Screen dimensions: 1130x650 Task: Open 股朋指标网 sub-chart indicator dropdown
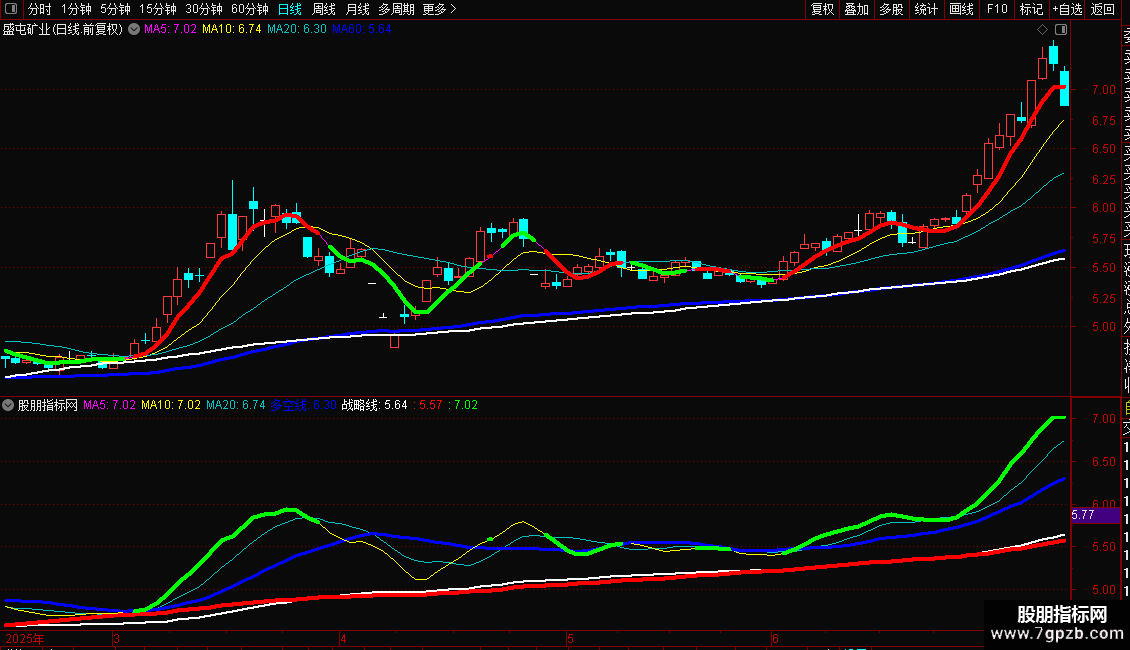8,405
